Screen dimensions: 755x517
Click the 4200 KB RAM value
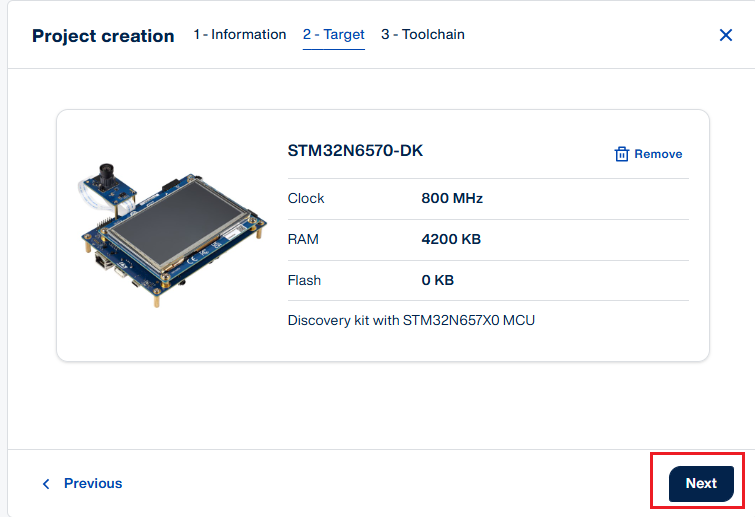(x=451, y=239)
